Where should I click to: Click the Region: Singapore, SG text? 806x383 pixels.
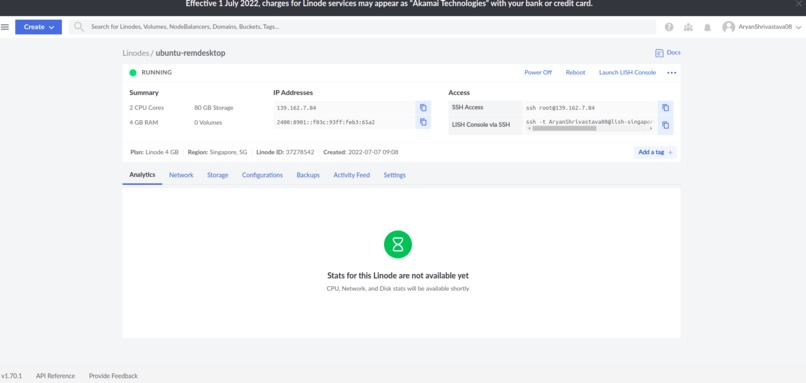[x=217, y=152]
